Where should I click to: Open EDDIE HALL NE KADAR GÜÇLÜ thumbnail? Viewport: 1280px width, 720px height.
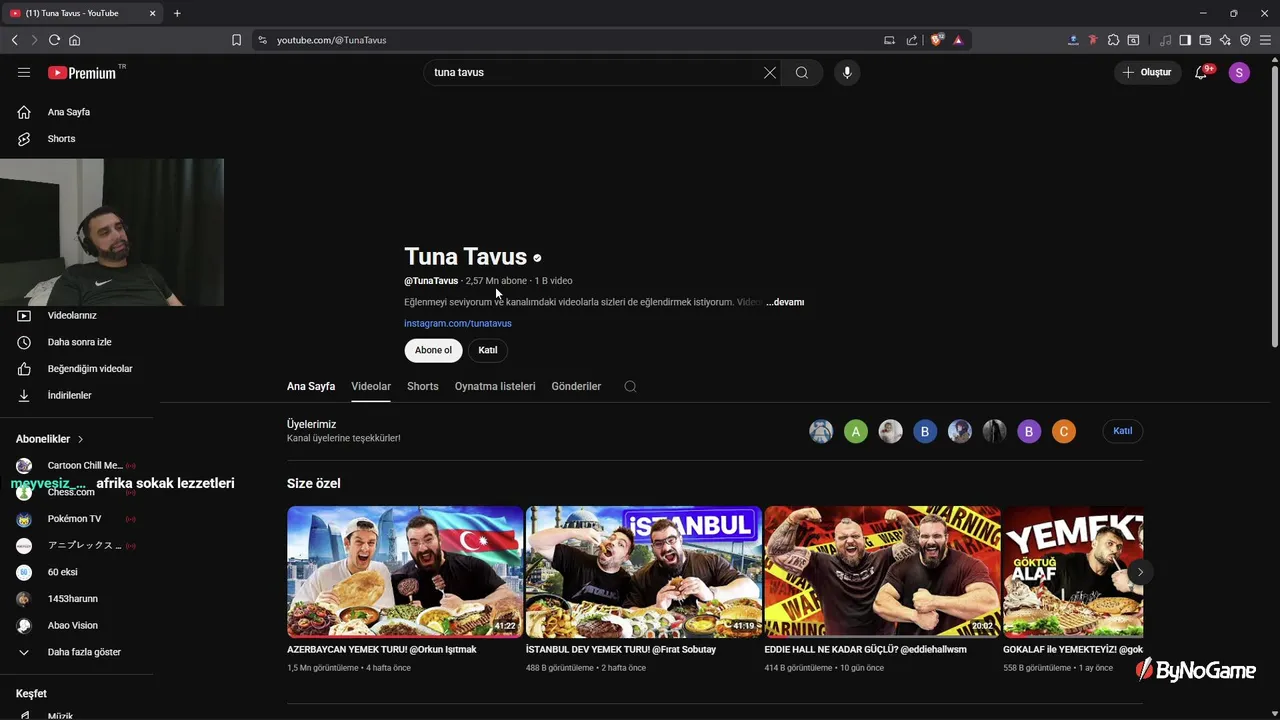882,572
